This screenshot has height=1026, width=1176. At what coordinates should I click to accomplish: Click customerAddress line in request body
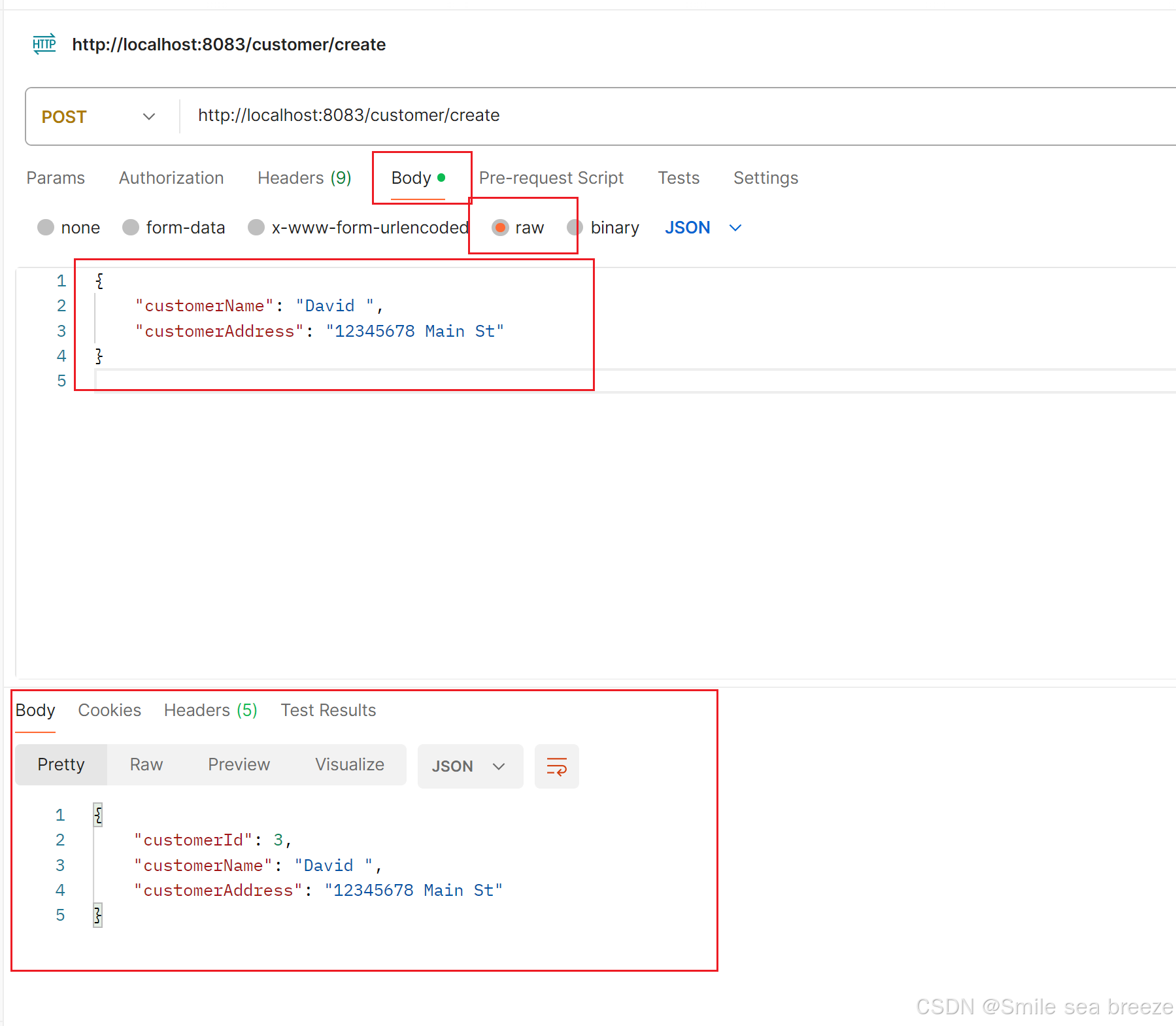[x=320, y=331]
